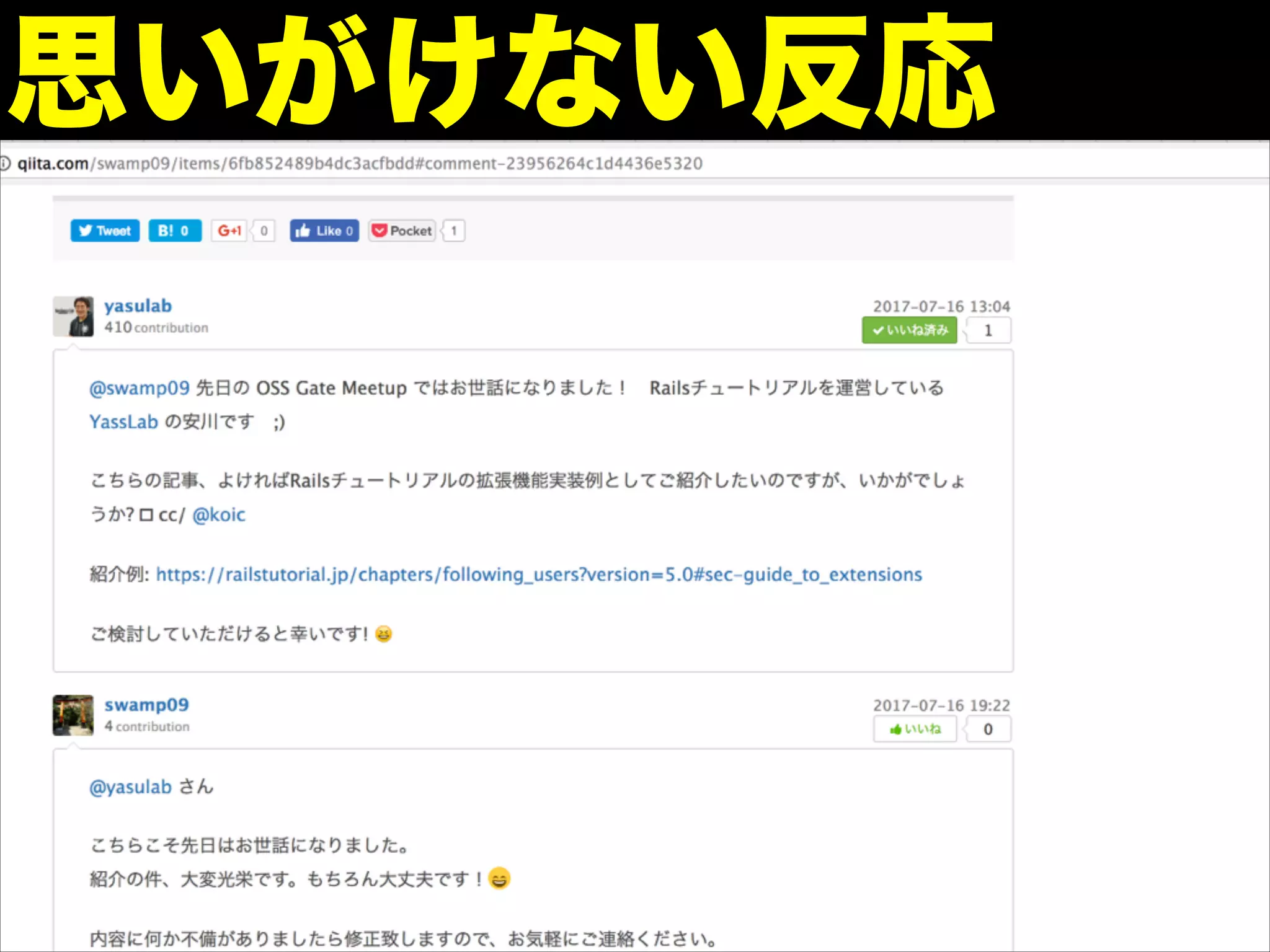Click the like count next to いいね済み

[988, 330]
